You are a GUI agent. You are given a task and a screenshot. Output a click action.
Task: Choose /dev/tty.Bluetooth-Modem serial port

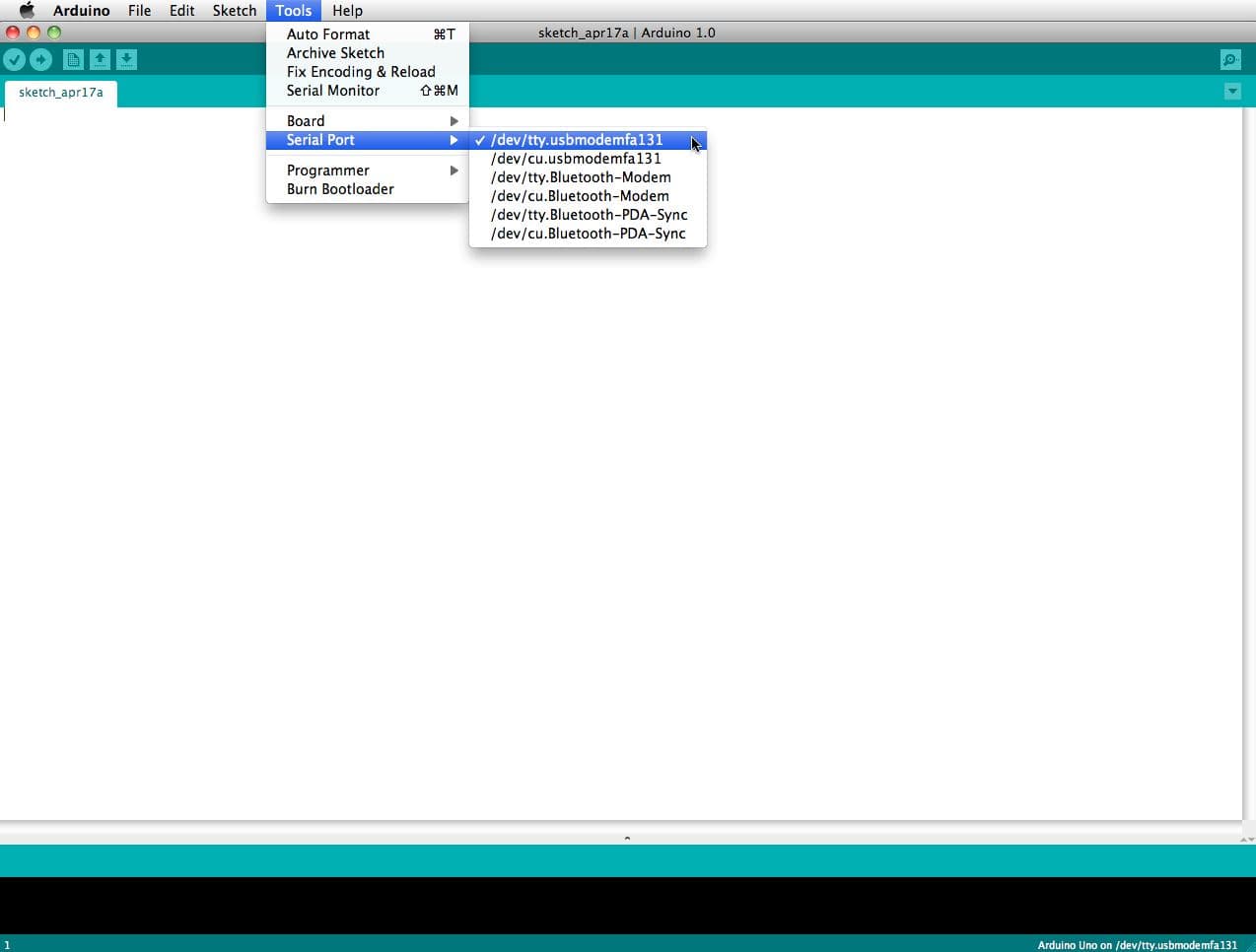click(581, 177)
